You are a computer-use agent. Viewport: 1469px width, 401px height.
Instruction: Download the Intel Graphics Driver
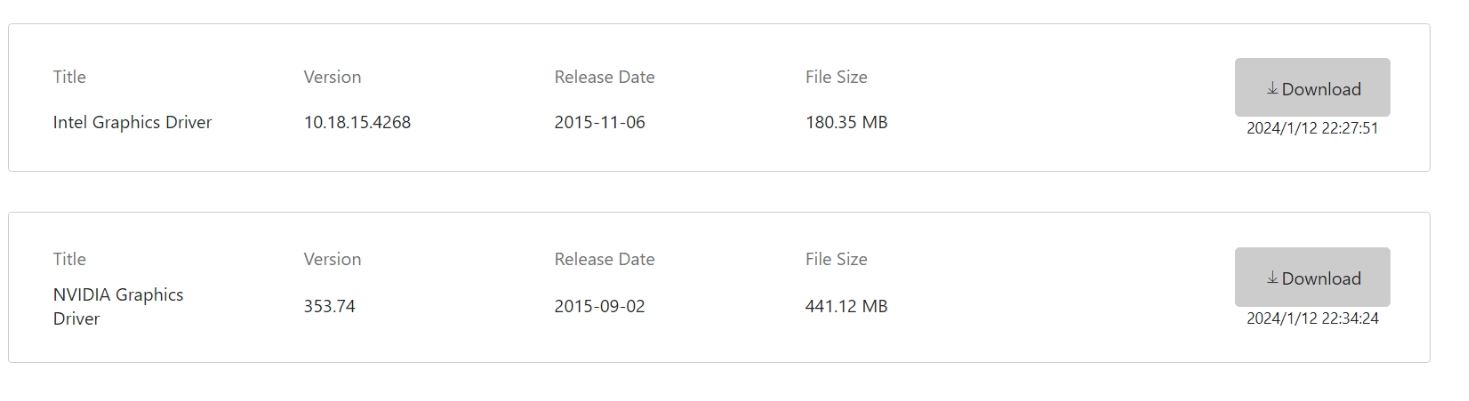coord(1312,88)
